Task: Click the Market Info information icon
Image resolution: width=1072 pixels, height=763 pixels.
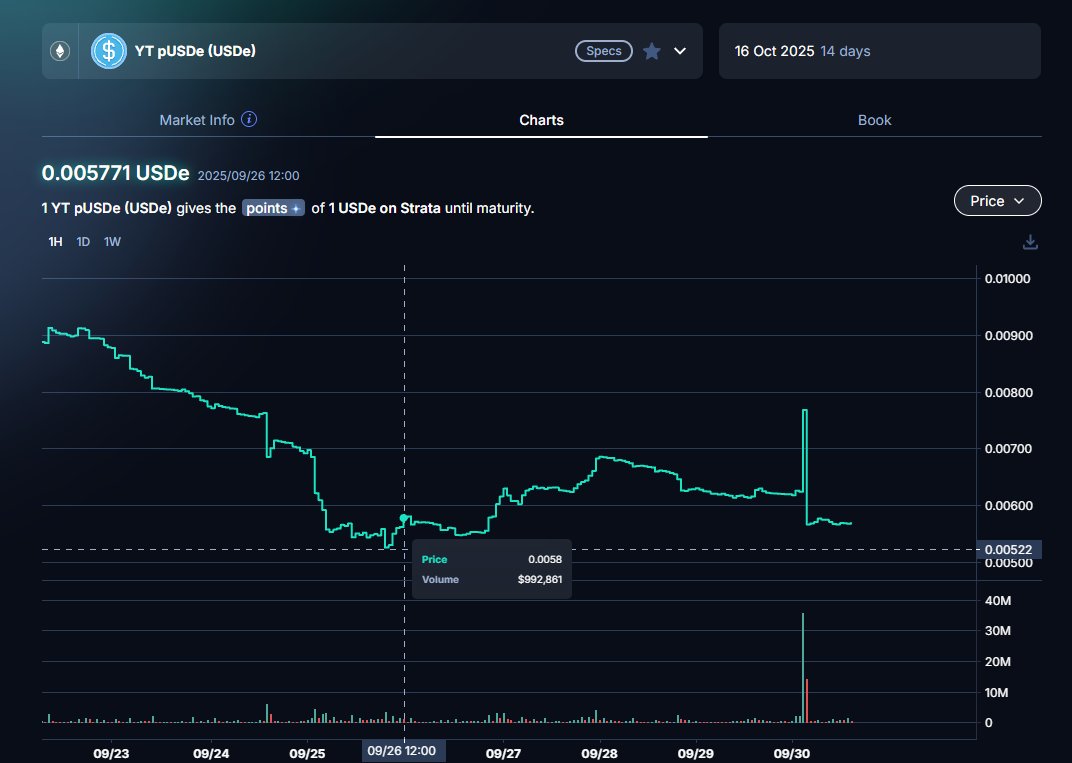Action: pos(250,120)
